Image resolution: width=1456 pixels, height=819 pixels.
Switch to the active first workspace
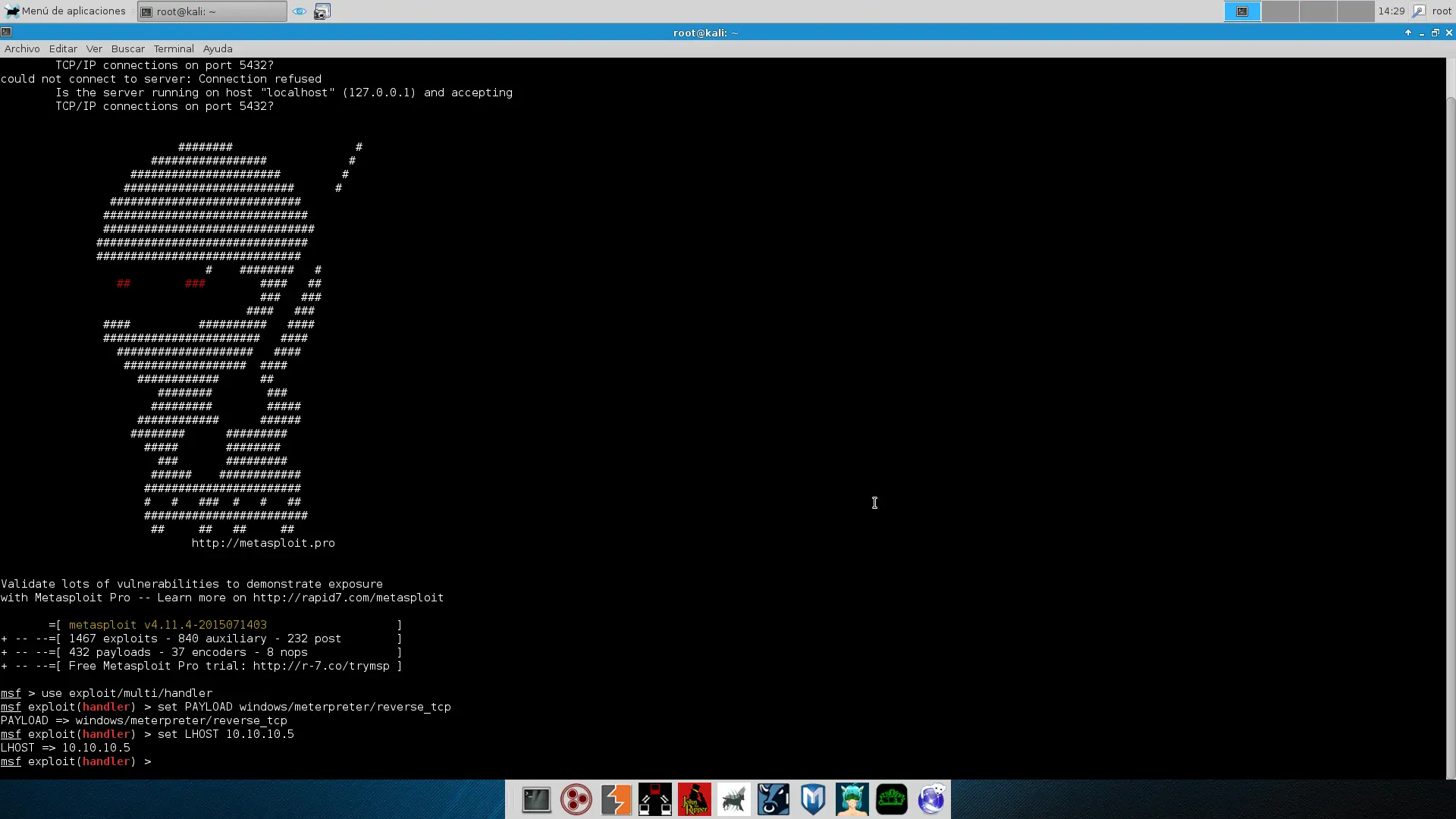click(x=1242, y=11)
